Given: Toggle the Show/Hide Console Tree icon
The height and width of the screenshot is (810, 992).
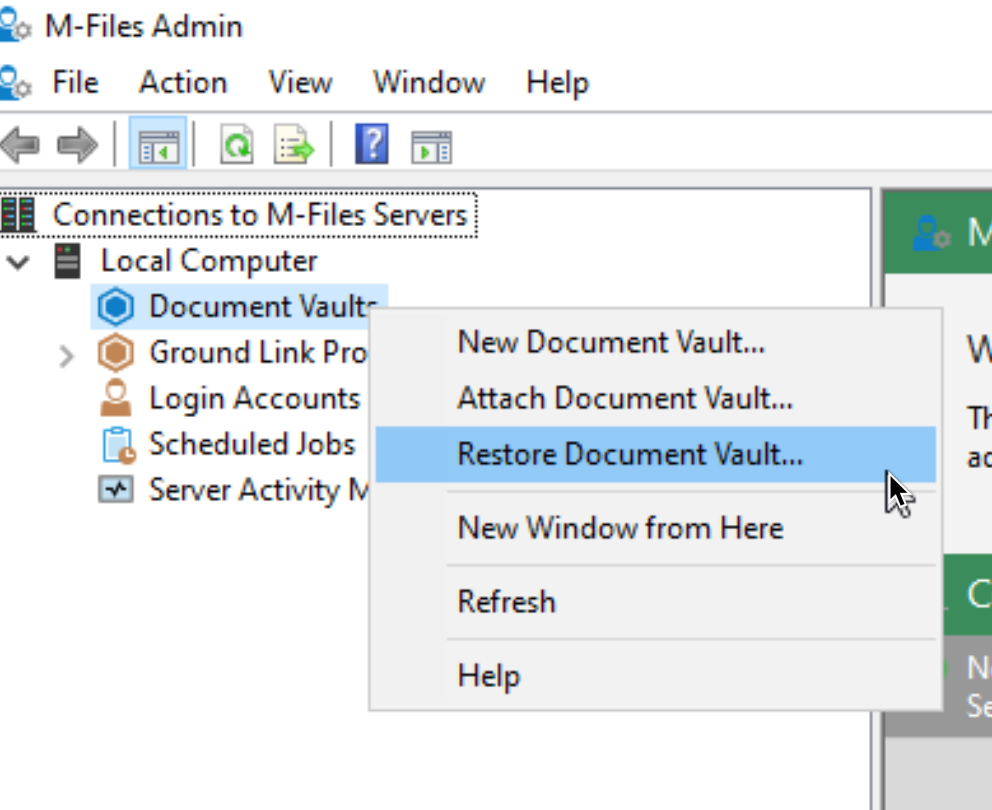Looking at the screenshot, I should point(158,145).
